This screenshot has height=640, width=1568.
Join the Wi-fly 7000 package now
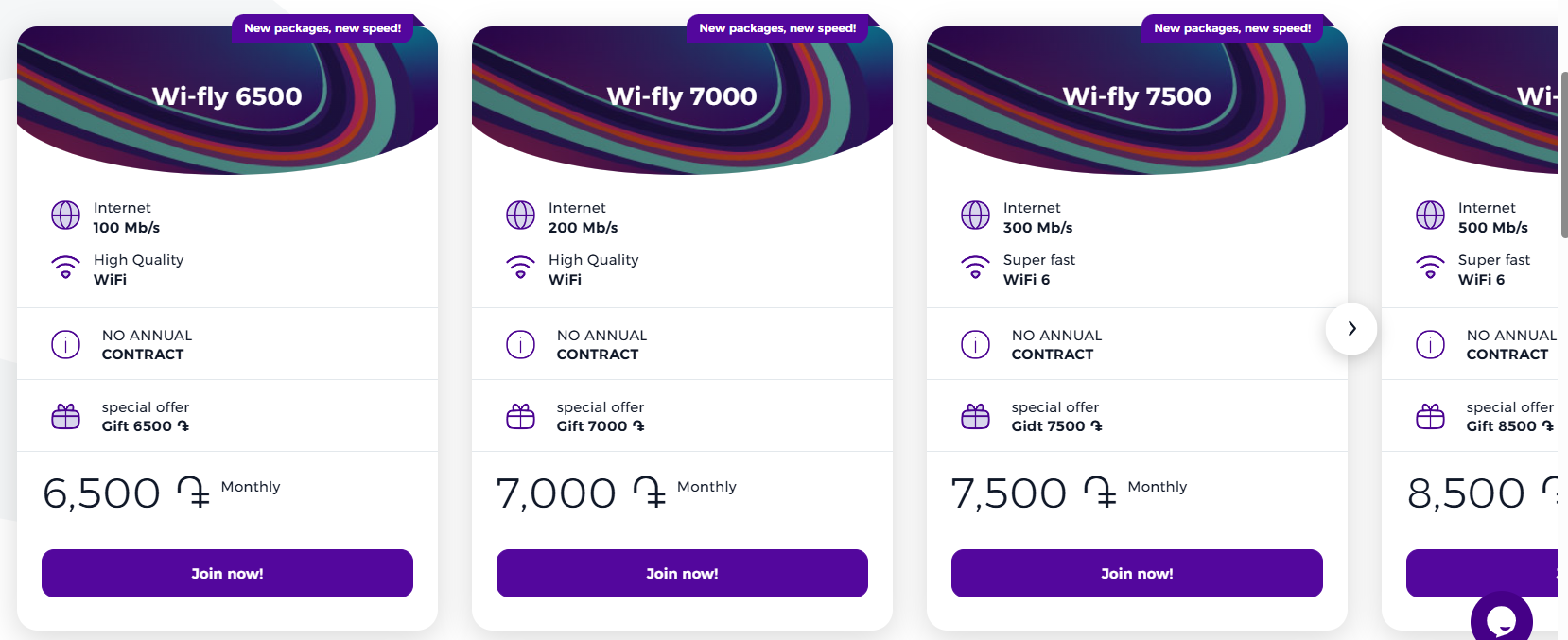pyautogui.click(x=682, y=574)
